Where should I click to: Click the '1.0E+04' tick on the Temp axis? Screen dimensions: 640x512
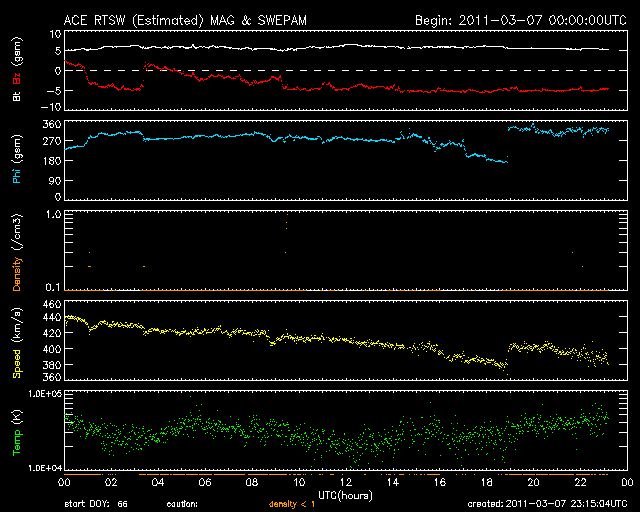(x=45, y=467)
